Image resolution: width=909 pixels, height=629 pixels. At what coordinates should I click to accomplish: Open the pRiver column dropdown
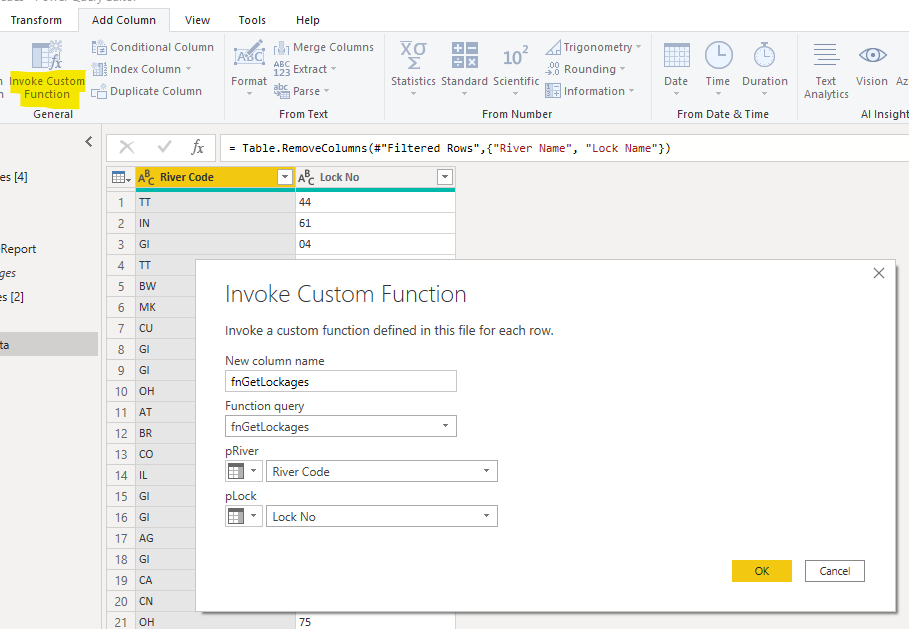(486, 471)
